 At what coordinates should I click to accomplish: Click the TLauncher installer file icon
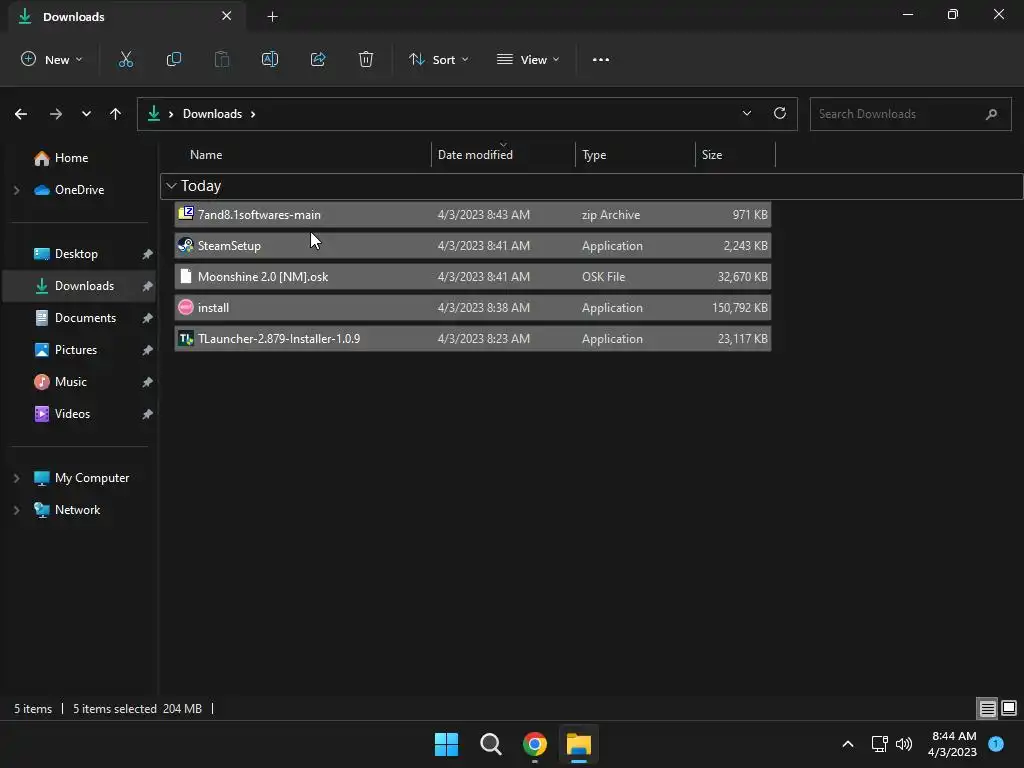(185, 338)
